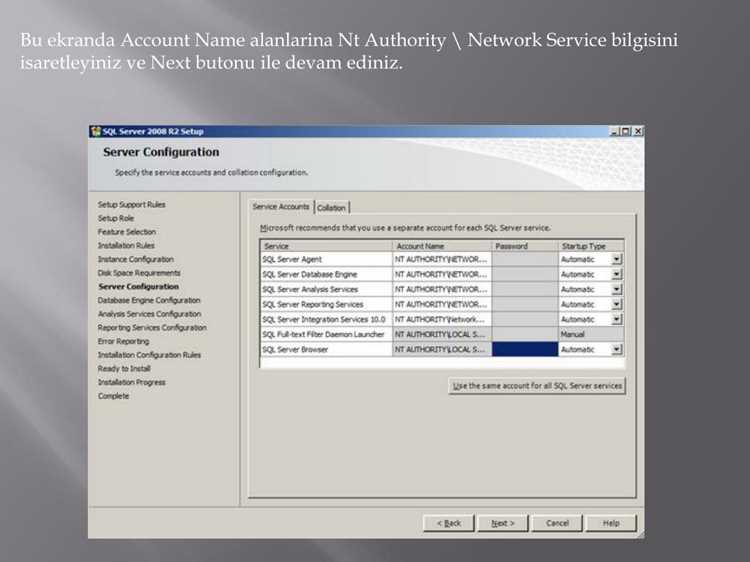Select Account Name cell for SQL Server Agent
Screen dimensions: 750x562
[x=442, y=259]
